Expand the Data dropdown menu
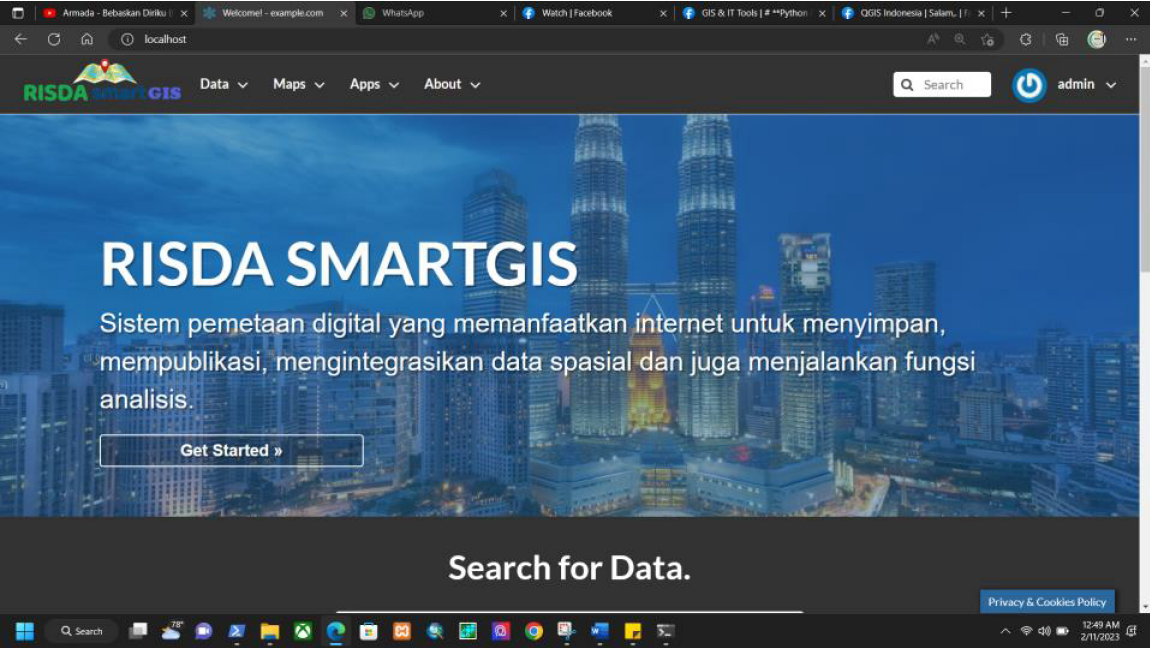The width and height of the screenshot is (1150, 648). [224, 84]
